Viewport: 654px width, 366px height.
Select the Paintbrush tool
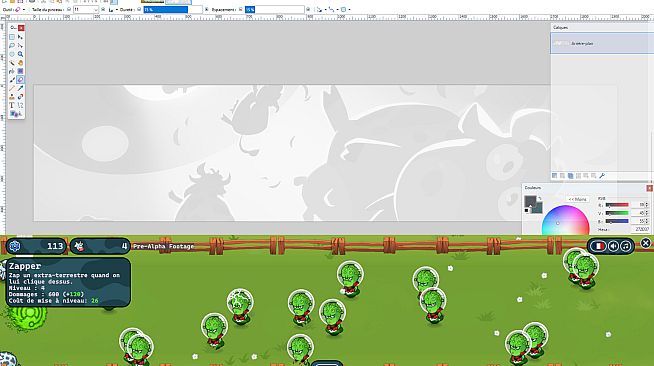tap(12, 80)
